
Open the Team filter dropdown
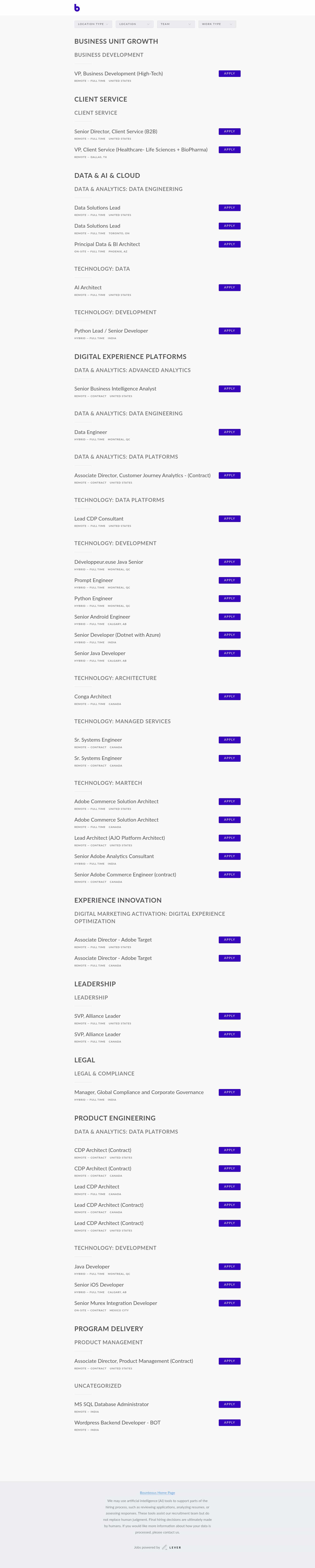[x=175, y=24]
